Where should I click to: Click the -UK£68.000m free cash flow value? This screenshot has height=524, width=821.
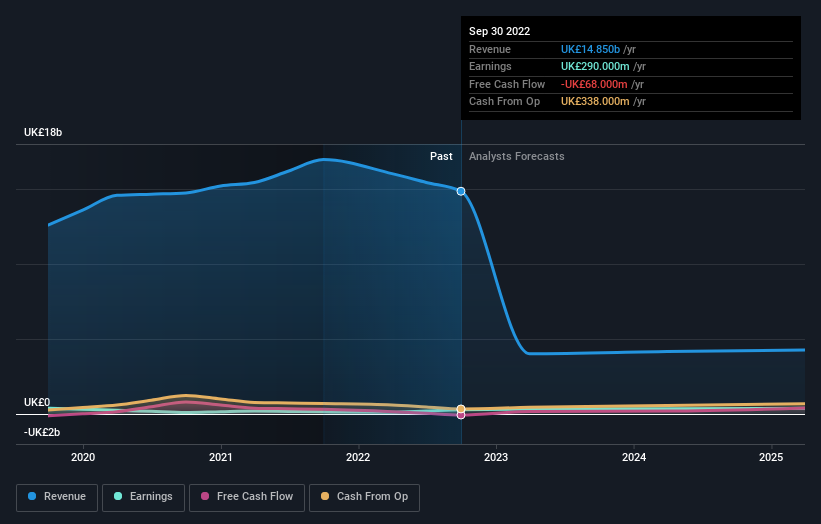click(x=594, y=84)
